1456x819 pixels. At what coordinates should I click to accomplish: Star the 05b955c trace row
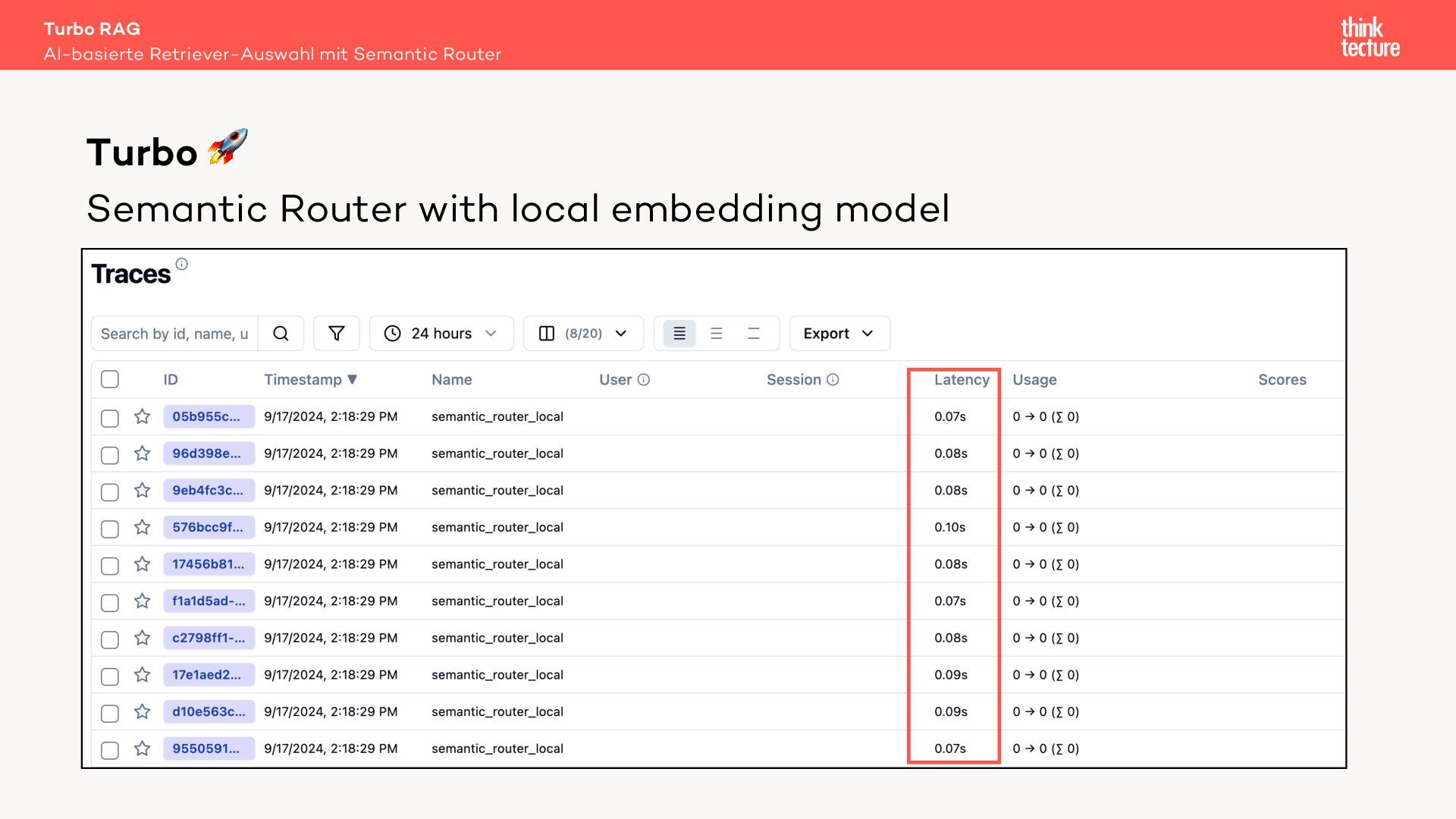point(143,416)
